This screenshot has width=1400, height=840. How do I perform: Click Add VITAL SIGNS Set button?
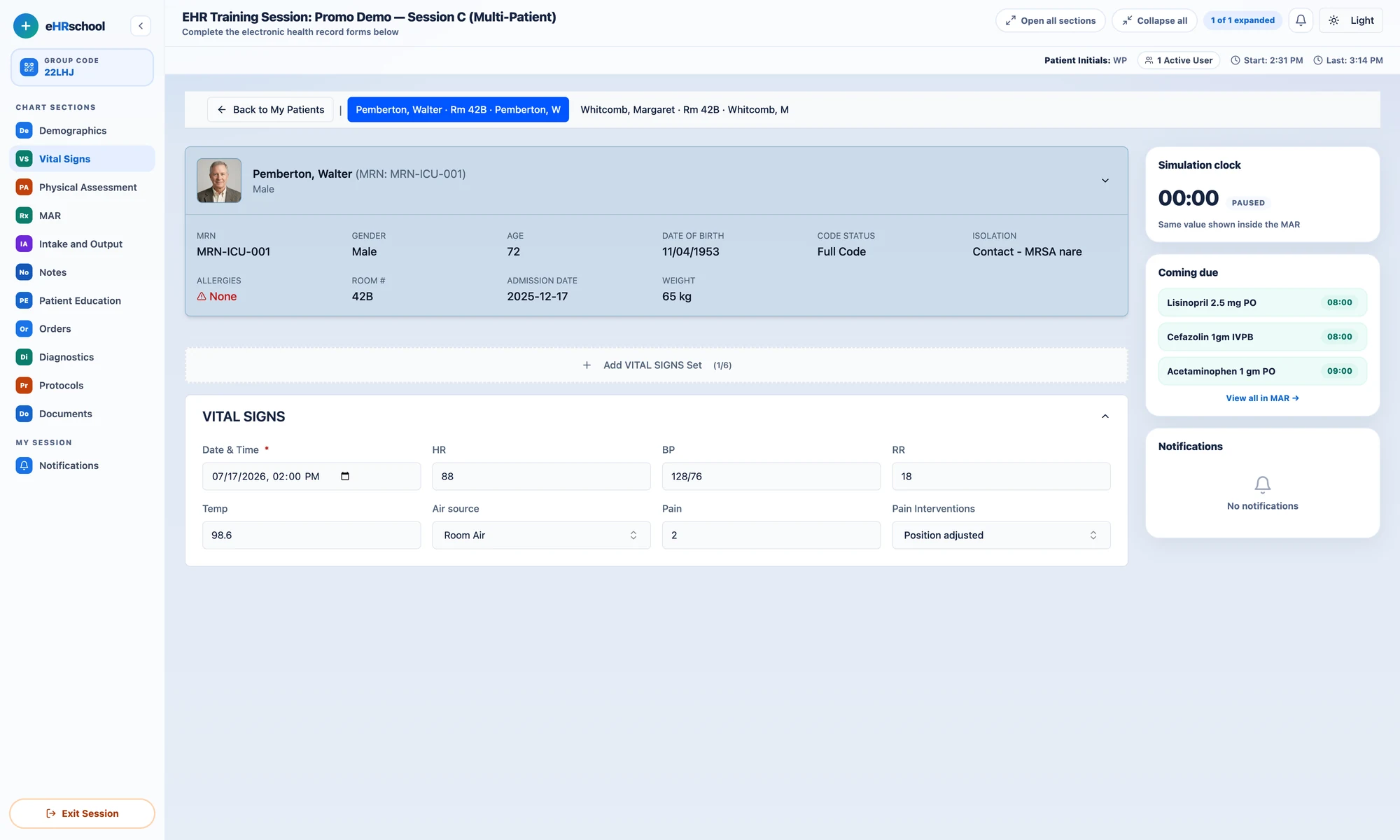[x=656, y=365]
